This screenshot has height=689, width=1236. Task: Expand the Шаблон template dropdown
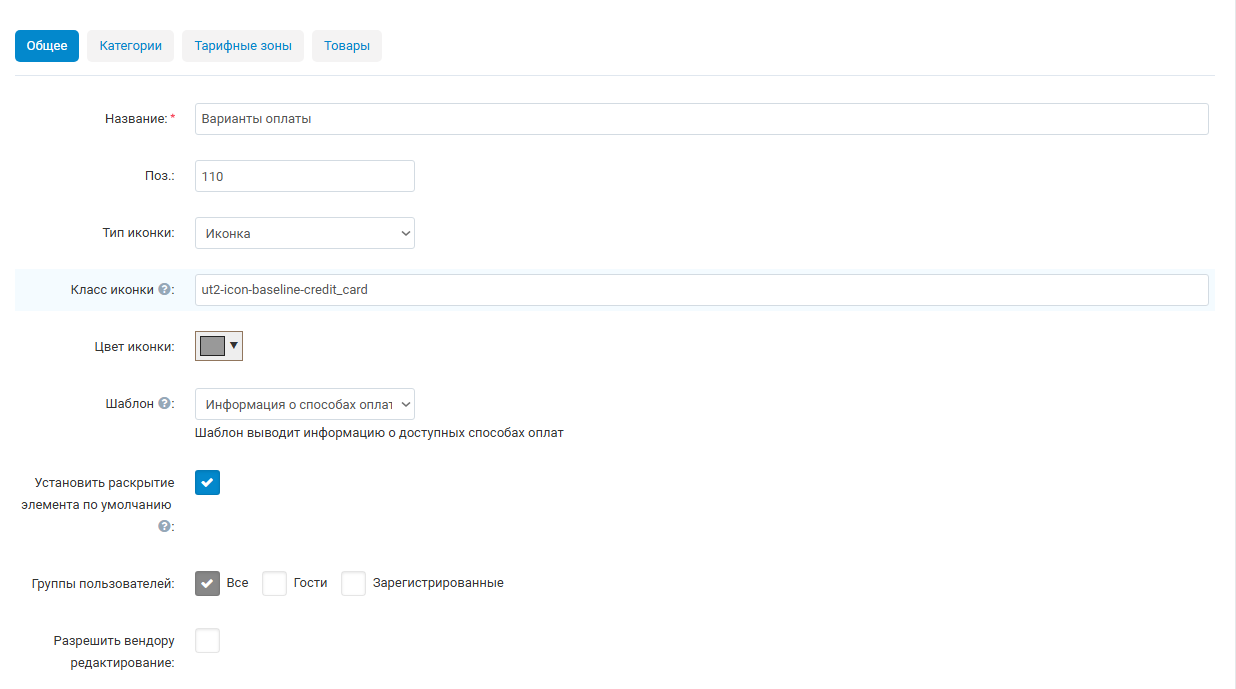tap(304, 404)
